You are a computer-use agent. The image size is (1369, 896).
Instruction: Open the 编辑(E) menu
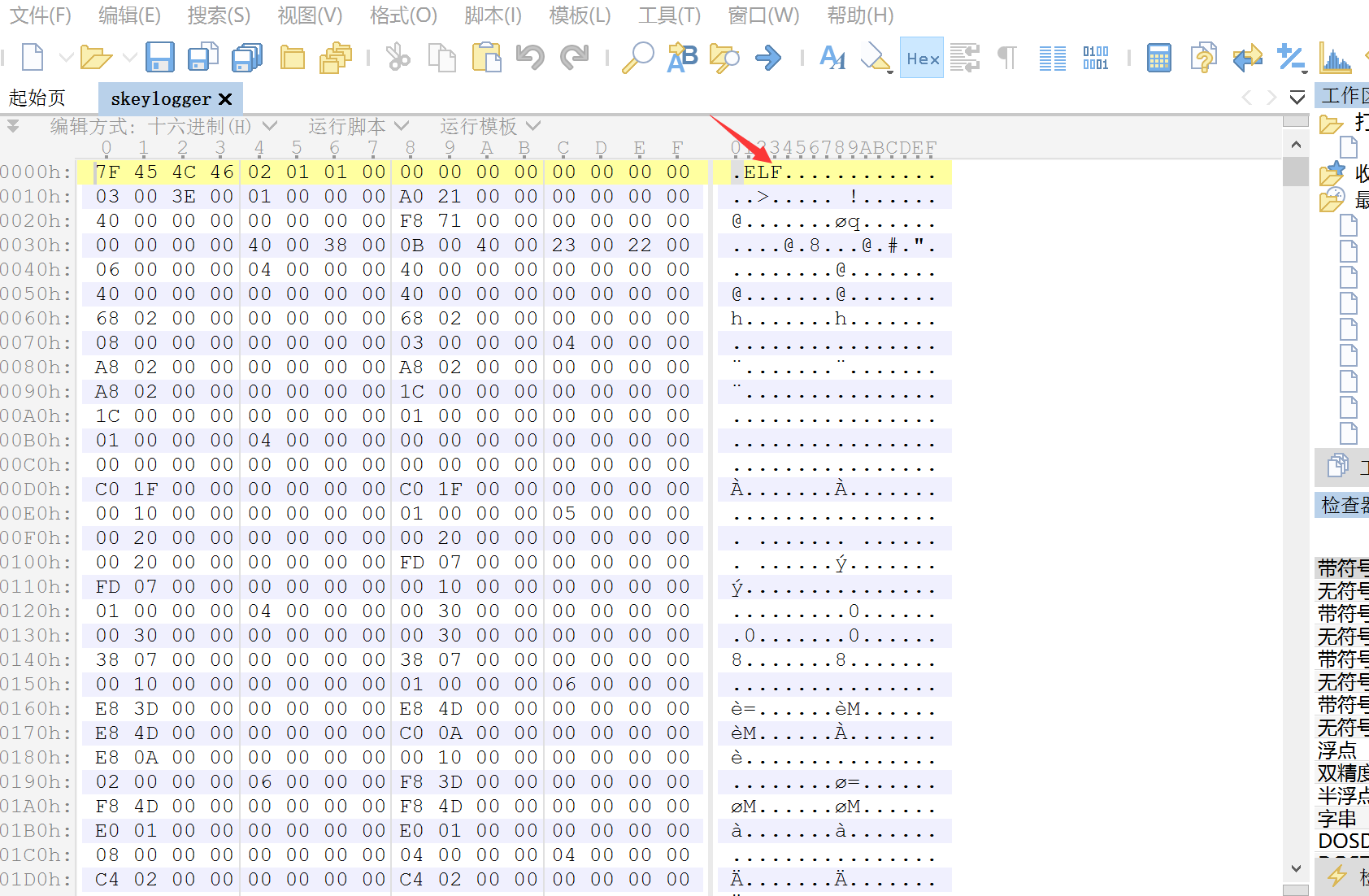point(129,15)
